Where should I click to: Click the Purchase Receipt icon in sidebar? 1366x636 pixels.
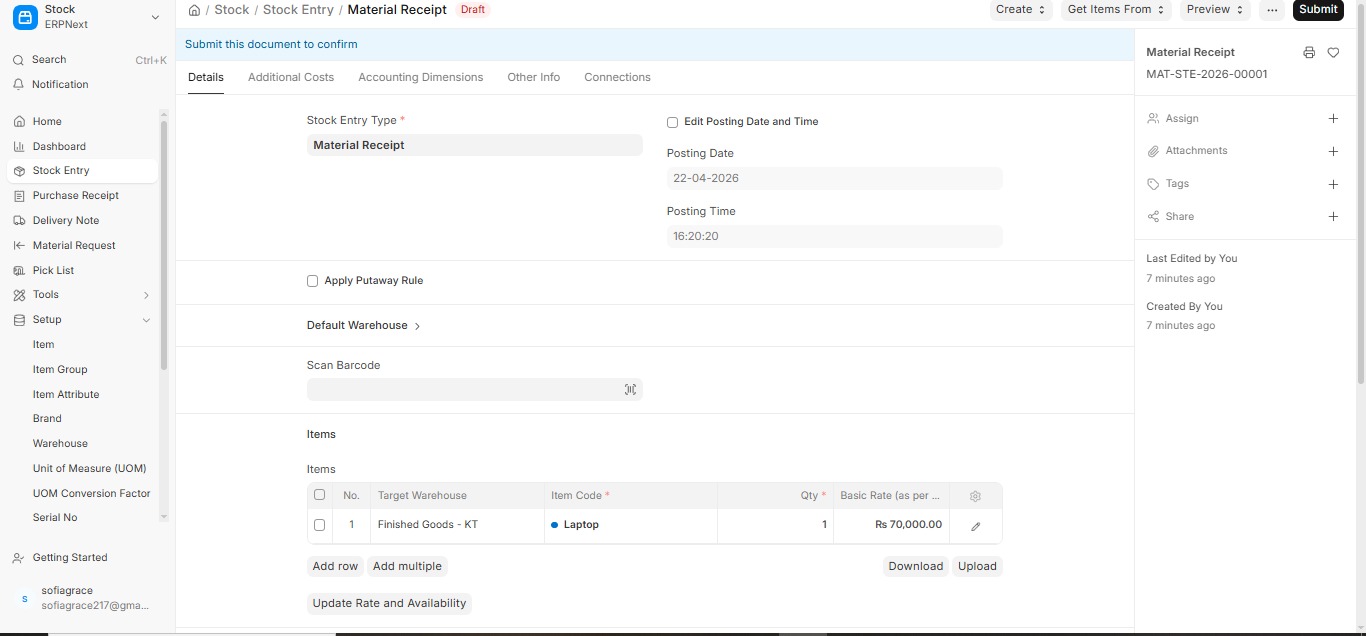coord(19,196)
